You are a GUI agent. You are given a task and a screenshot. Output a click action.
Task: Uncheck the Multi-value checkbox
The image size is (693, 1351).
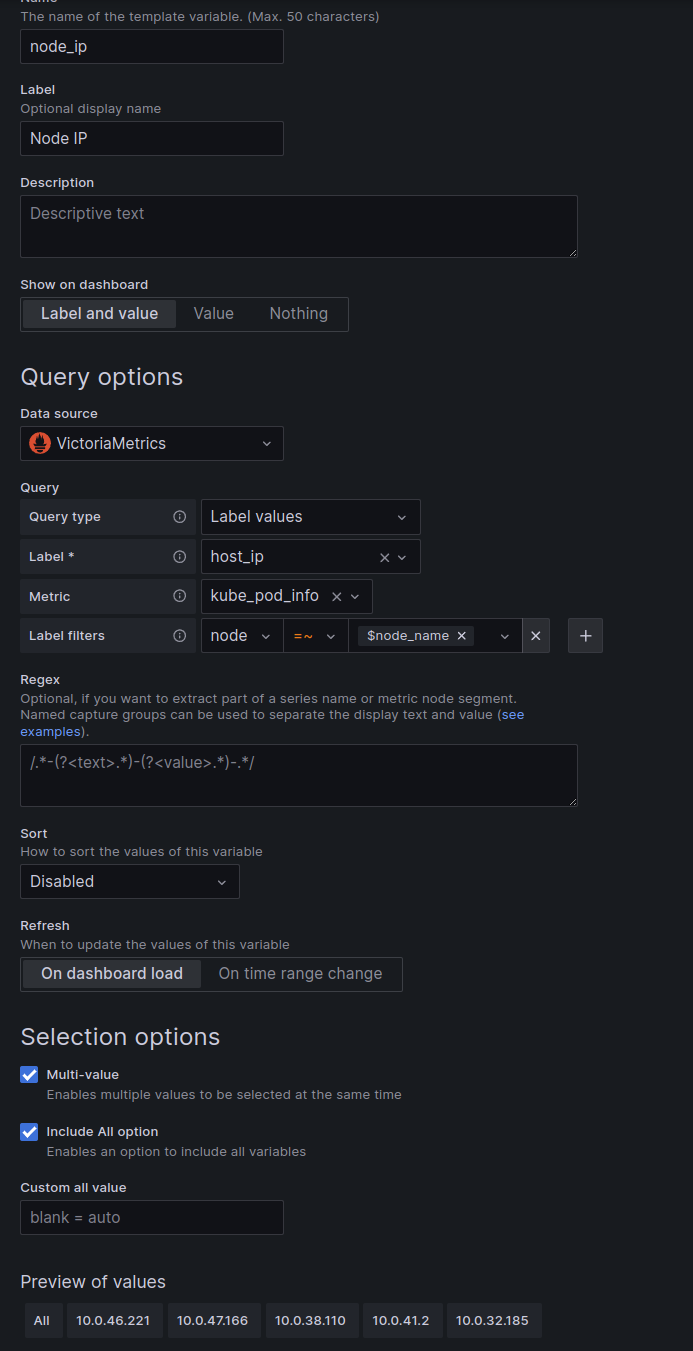pyautogui.click(x=29, y=1075)
